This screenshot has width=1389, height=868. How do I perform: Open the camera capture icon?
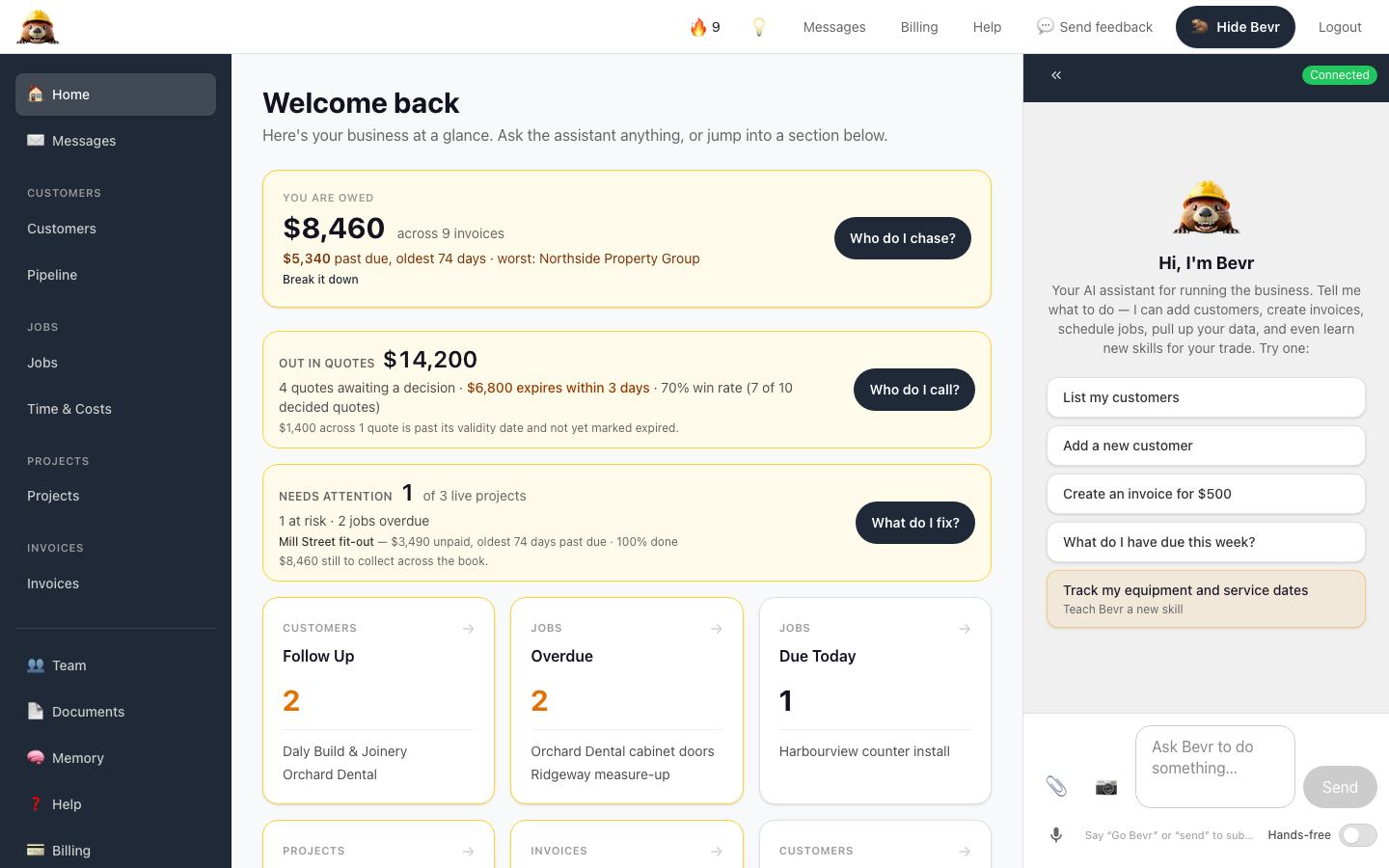coord(1106,787)
